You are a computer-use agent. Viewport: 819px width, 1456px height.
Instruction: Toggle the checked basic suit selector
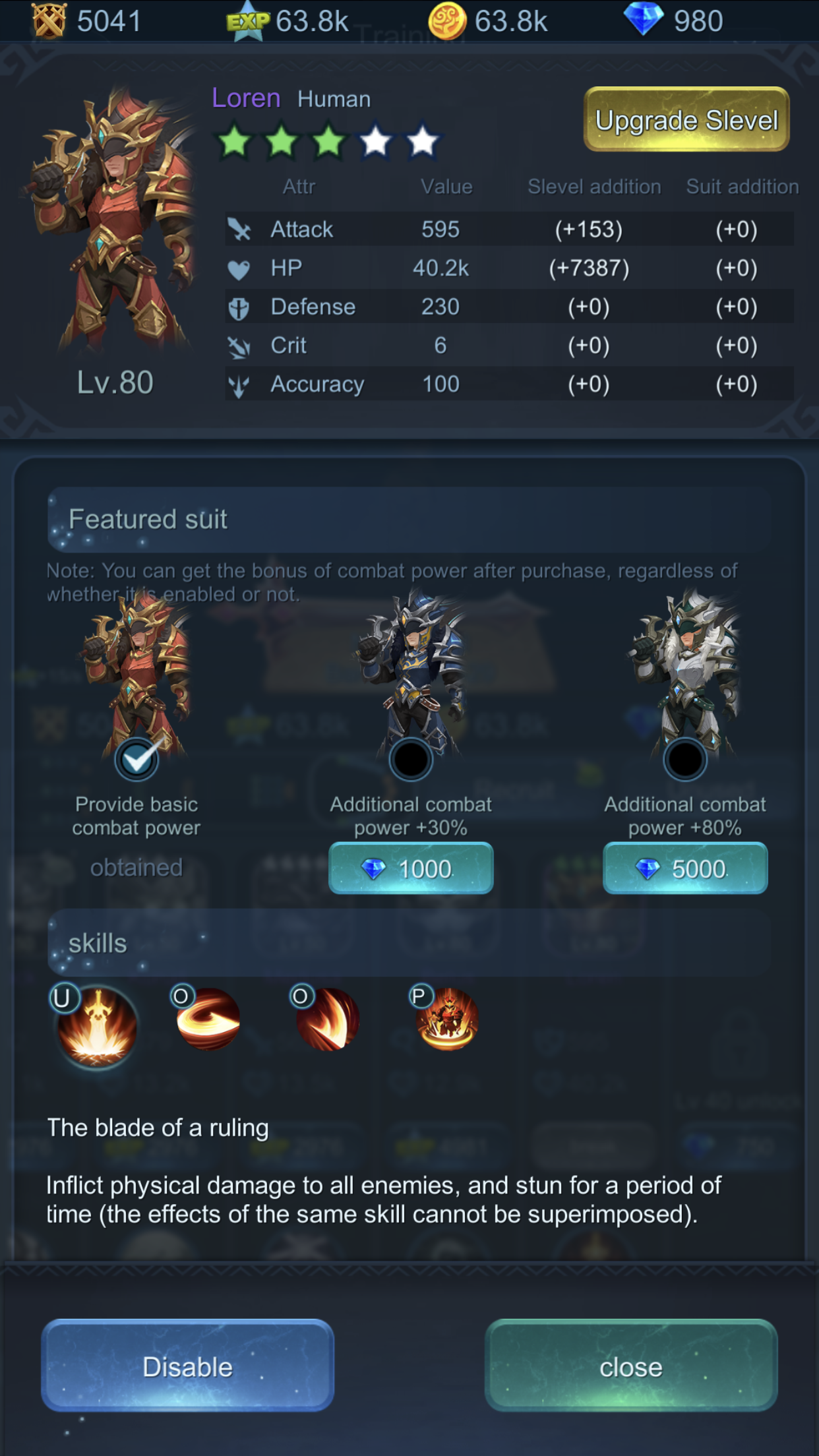pyautogui.click(x=136, y=760)
